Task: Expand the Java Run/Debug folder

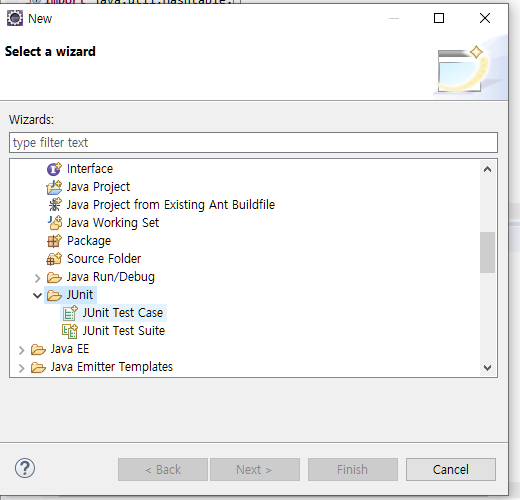Action: point(37,278)
